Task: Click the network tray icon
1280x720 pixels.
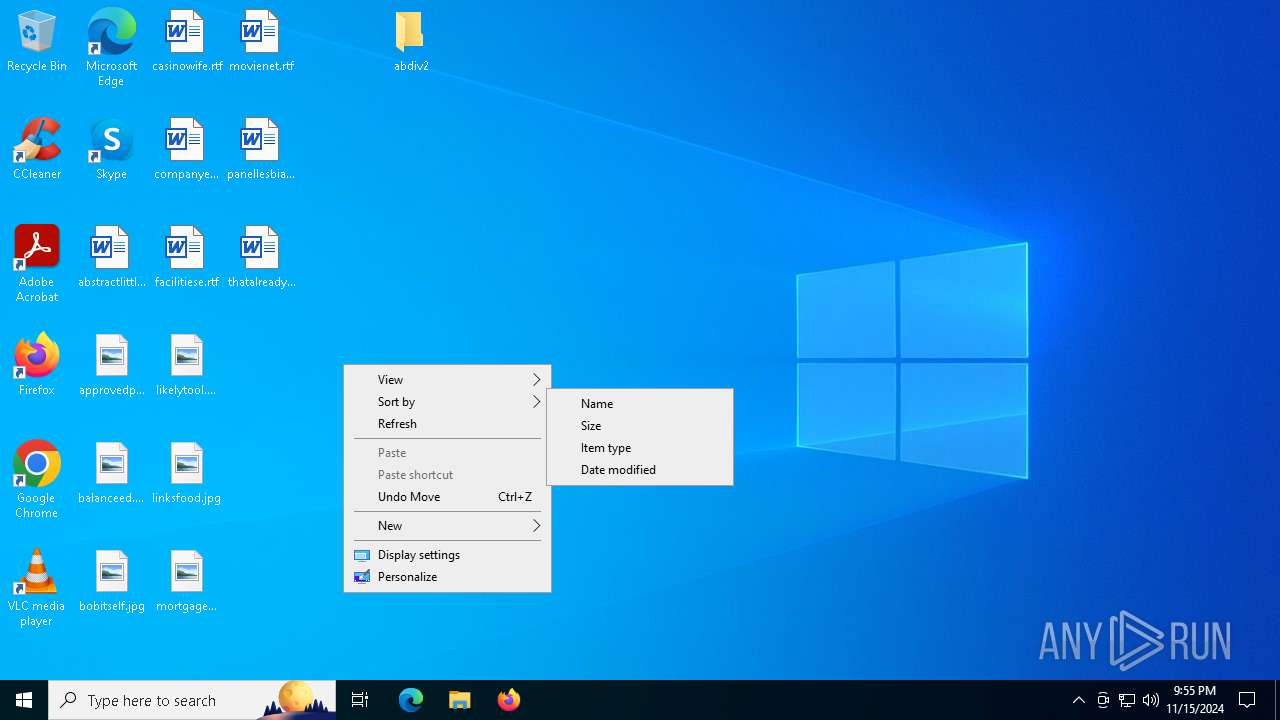Action: (x=1127, y=700)
